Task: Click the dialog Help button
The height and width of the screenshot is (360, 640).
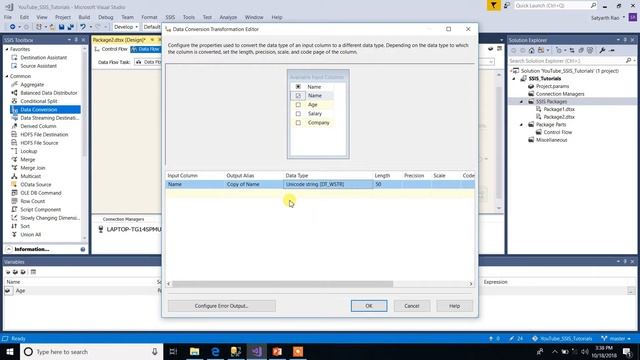Action: 455,306
